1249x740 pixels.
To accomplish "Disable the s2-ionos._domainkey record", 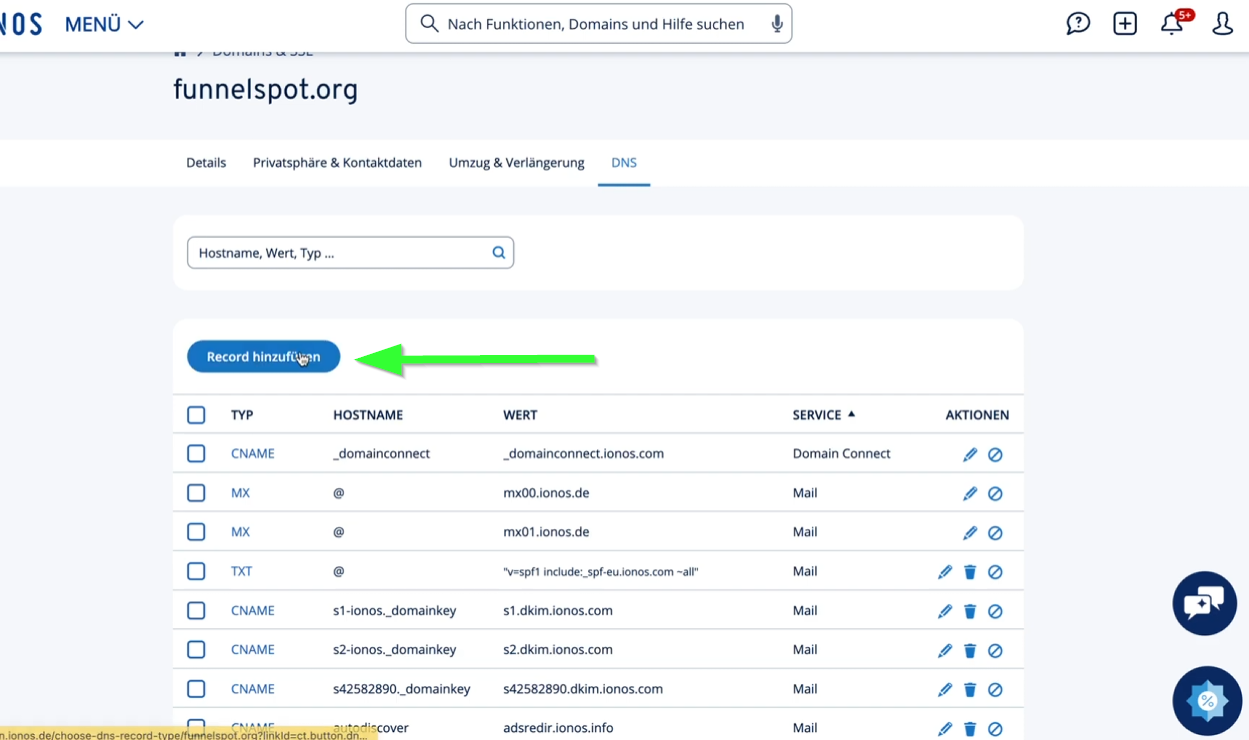I will (995, 650).
